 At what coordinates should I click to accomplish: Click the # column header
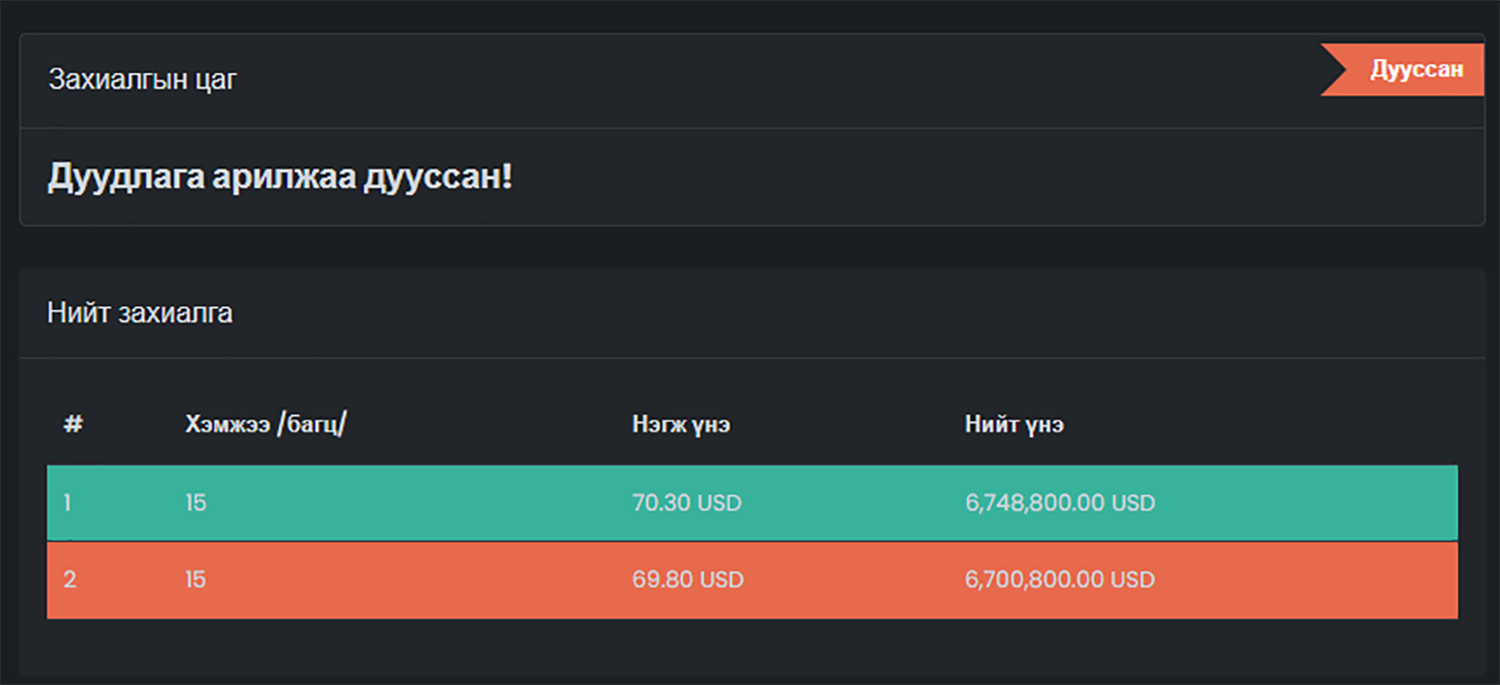(x=73, y=424)
